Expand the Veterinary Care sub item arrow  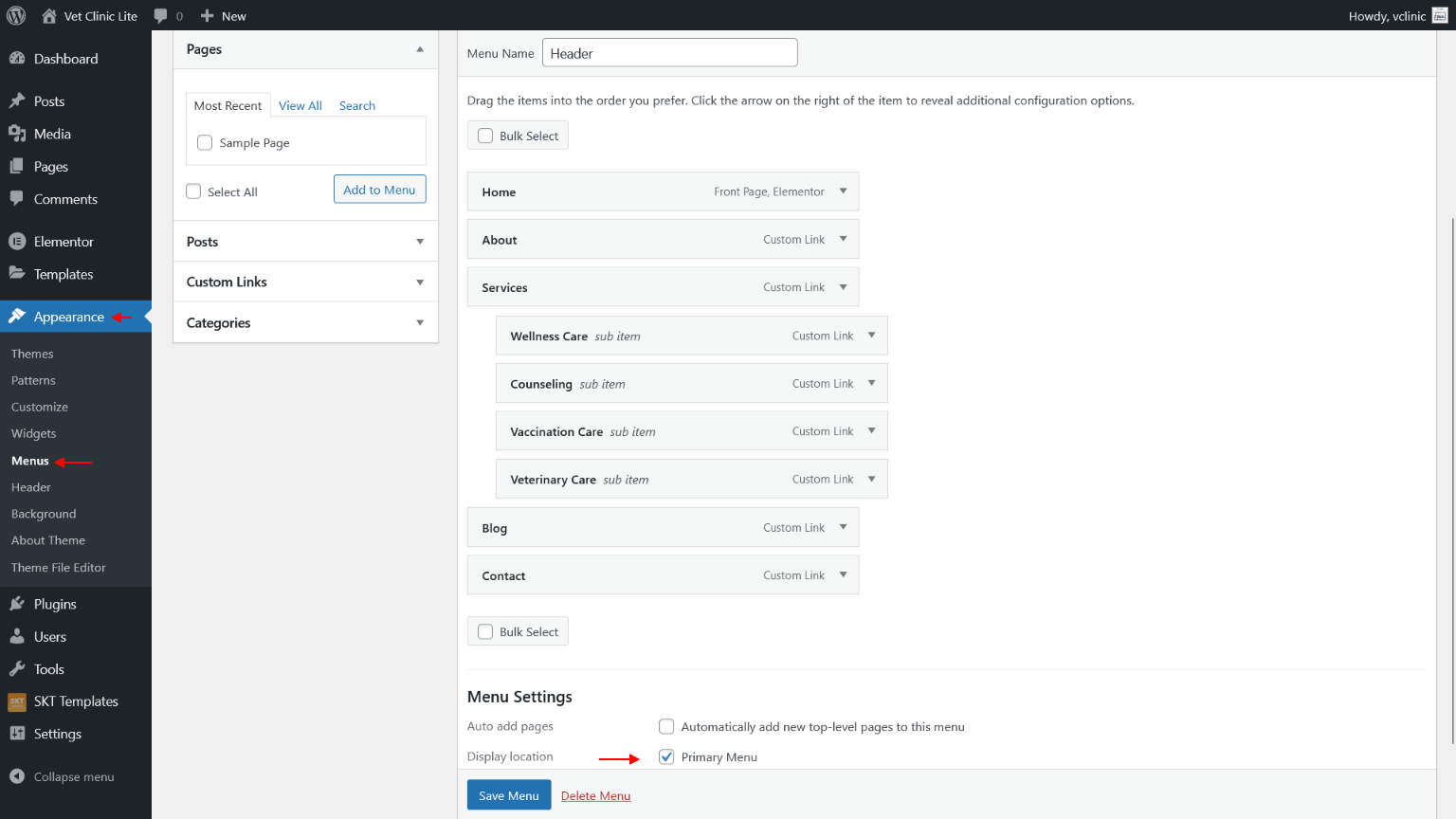click(871, 479)
